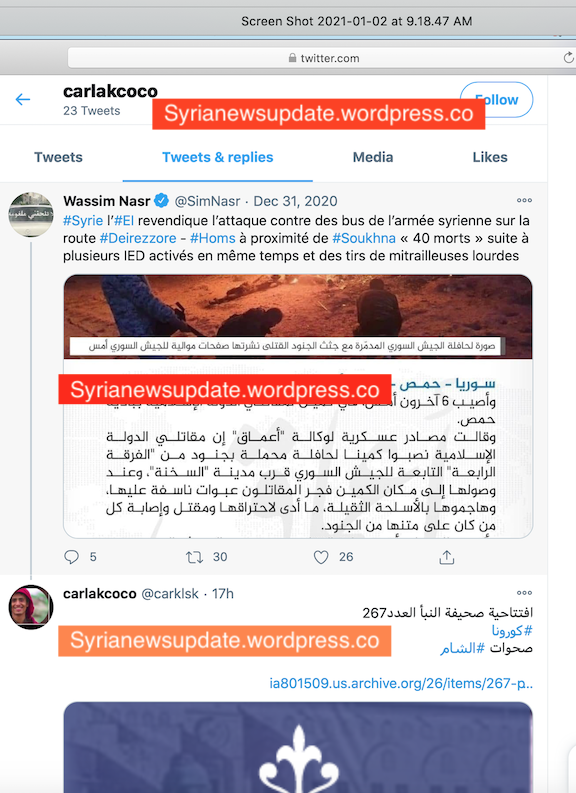This screenshot has height=793, width=576.
Task: Open the Media tab
Action: pyautogui.click(x=373, y=157)
